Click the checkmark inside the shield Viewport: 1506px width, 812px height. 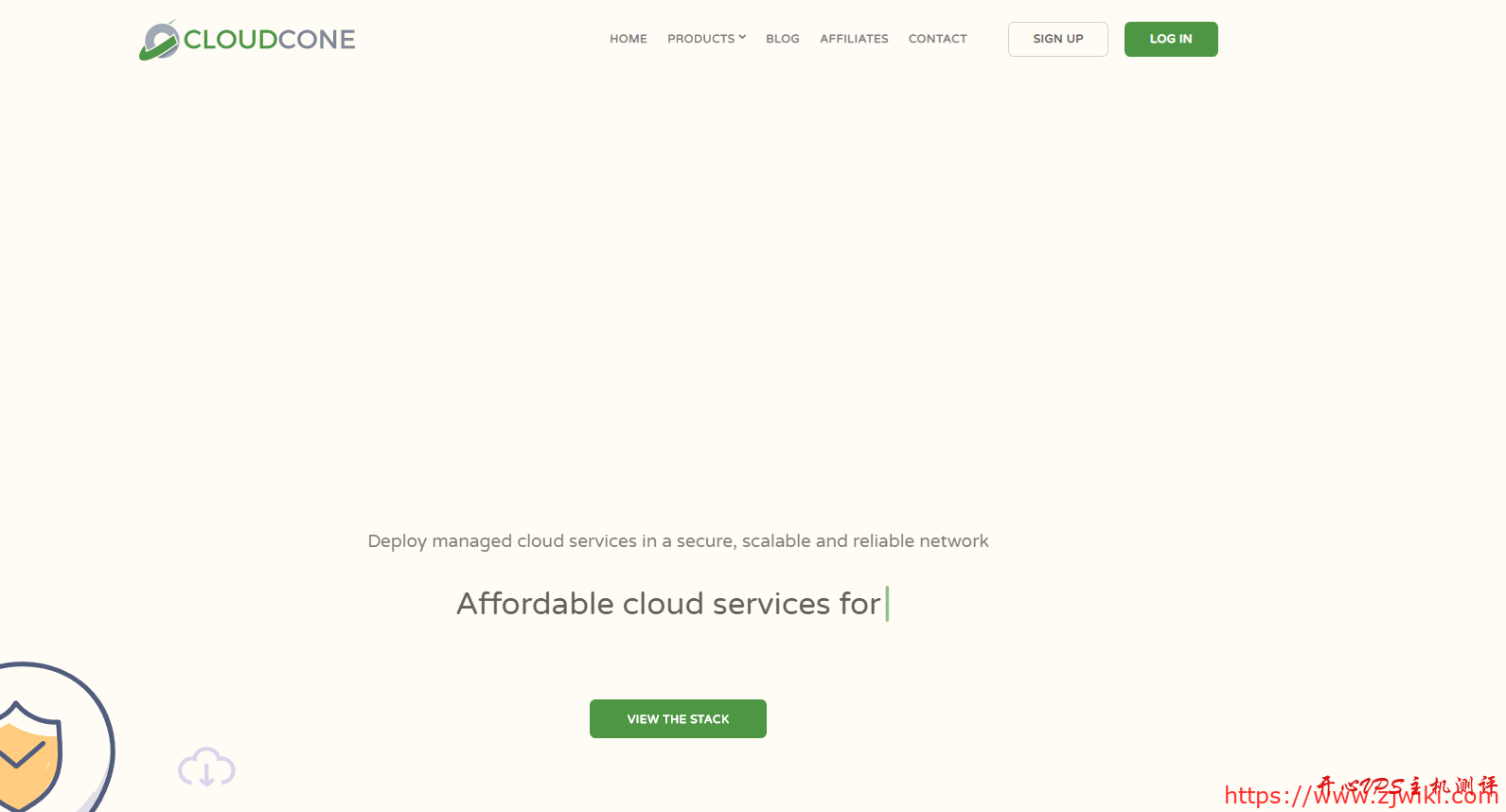coord(21,754)
